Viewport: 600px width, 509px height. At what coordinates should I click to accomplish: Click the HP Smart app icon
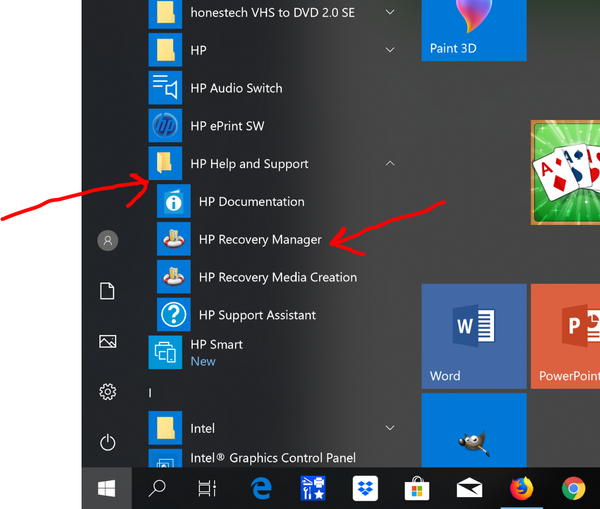tap(165, 352)
